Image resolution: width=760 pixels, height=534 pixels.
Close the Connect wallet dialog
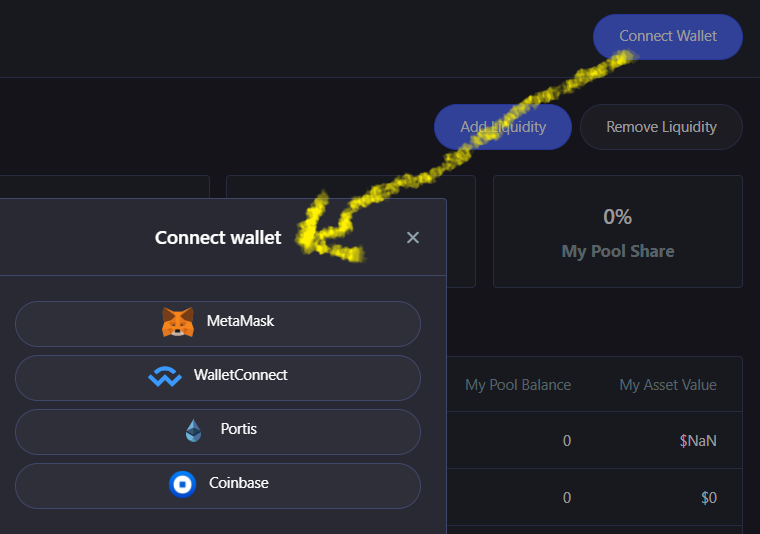(412, 237)
